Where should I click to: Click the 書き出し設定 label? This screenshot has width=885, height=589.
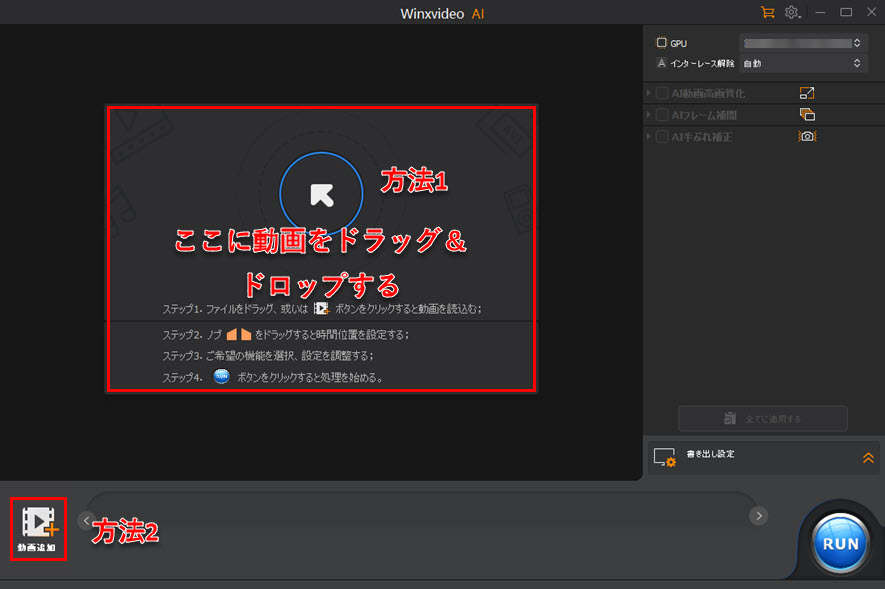pyautogui.click(x=710, y=454)
